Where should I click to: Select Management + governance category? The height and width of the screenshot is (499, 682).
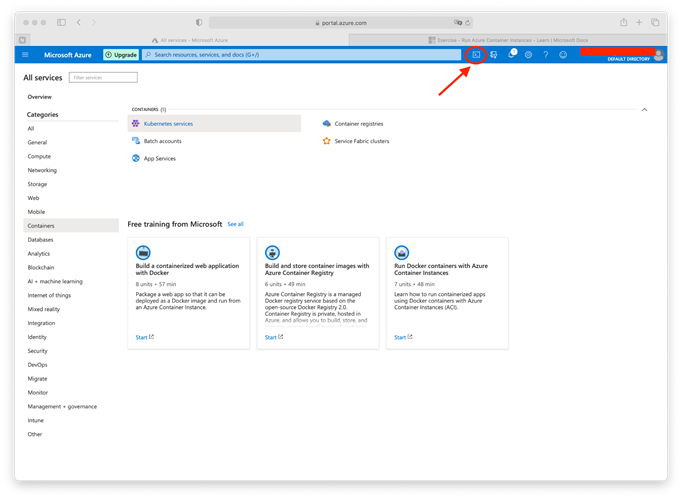(x=62, y=407)
